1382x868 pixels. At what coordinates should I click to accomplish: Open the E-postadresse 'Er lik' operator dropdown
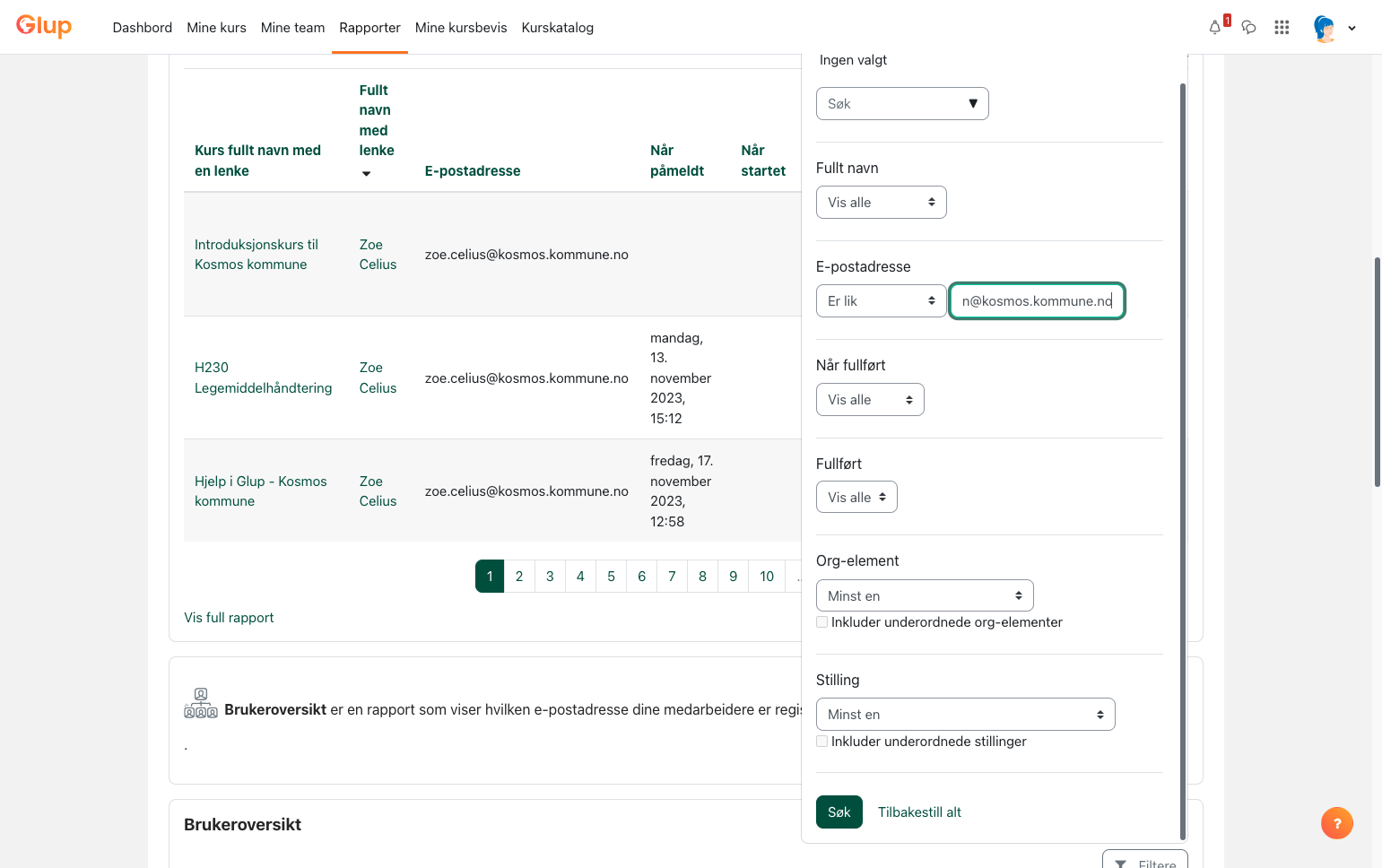(882, 300)
